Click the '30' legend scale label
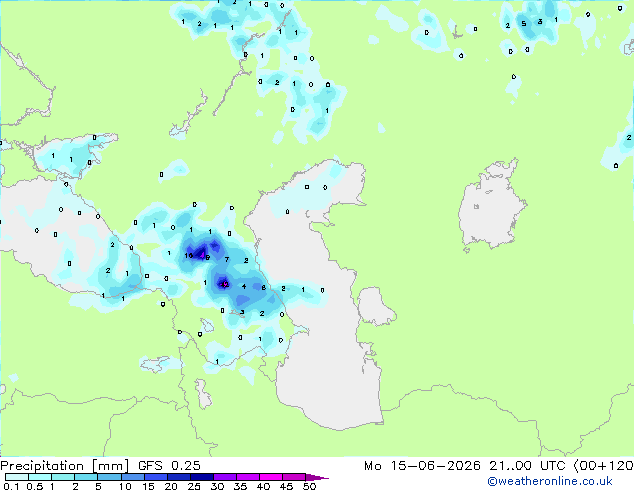 217,486
